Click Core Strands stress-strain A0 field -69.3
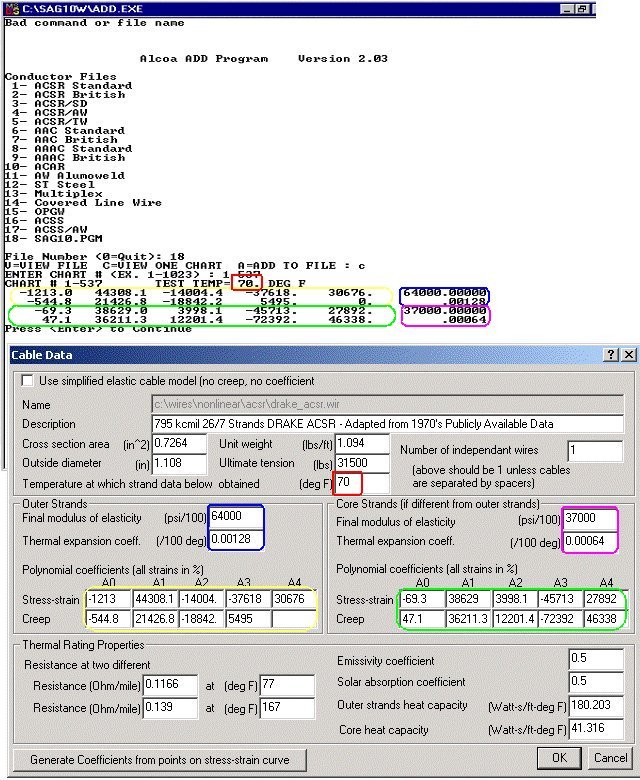Screen dimensions: 640x780 coord(422,599)
